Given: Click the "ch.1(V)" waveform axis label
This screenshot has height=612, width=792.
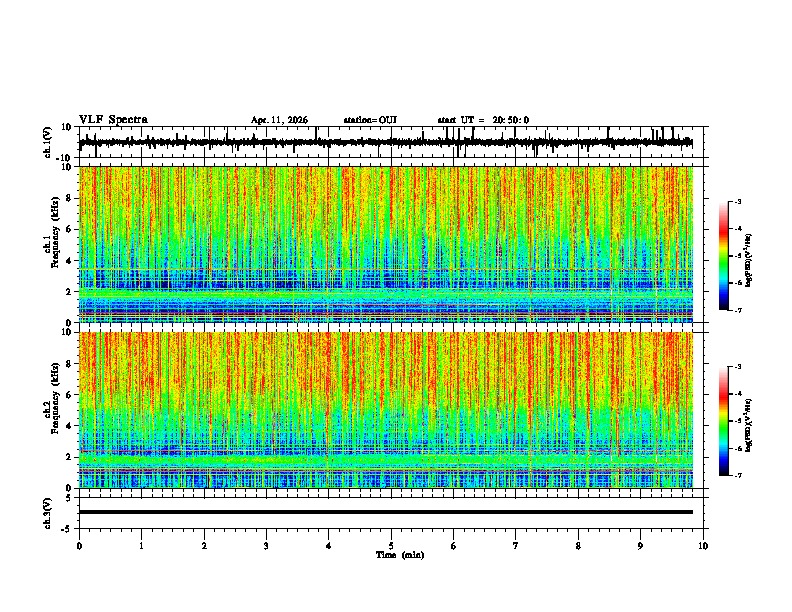Looking at the screenshot, I should click(x=48, y=142).
